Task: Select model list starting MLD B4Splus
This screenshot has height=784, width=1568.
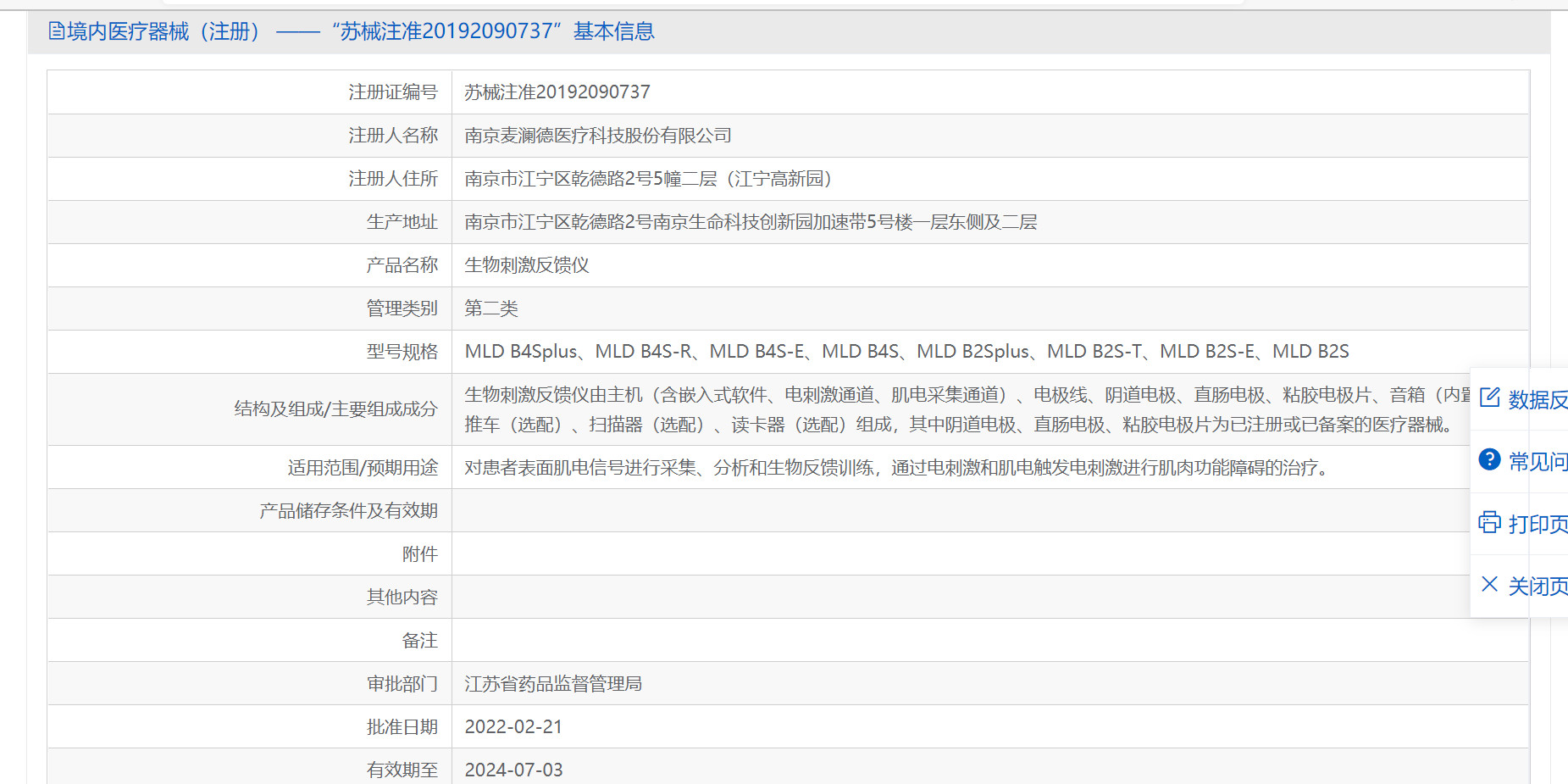Action: pos(906,351)
